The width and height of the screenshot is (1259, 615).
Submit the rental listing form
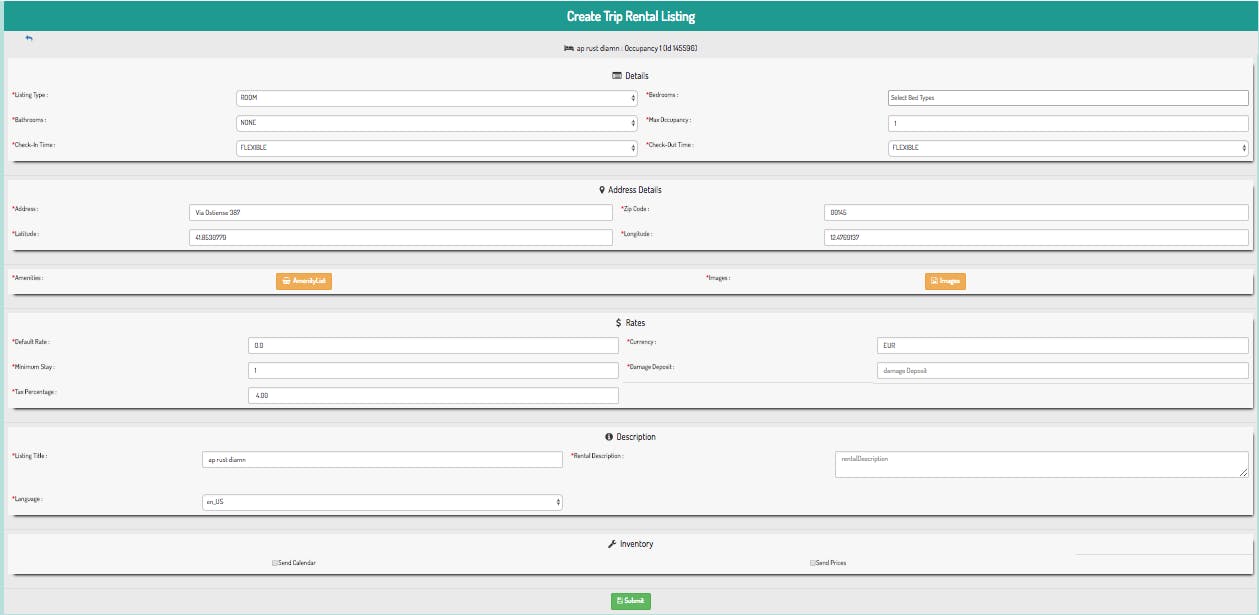pos(631,601)
